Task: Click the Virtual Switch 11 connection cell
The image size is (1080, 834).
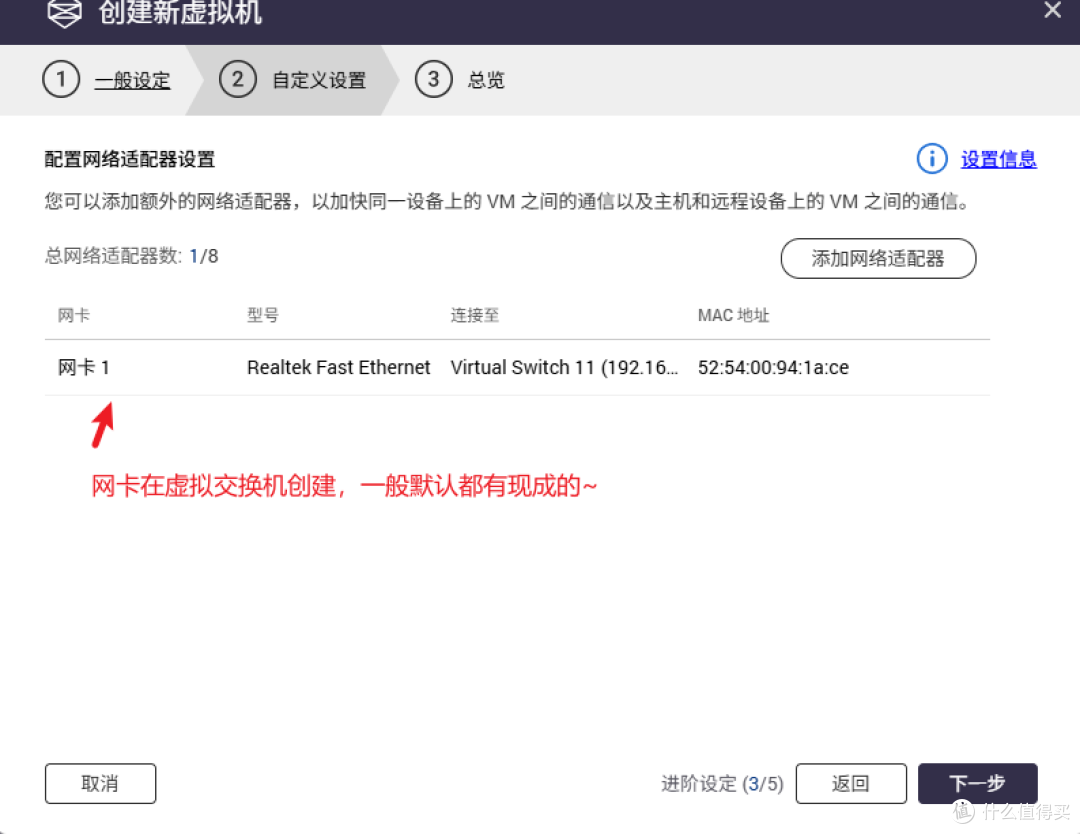Action: [x=564, y=367]
